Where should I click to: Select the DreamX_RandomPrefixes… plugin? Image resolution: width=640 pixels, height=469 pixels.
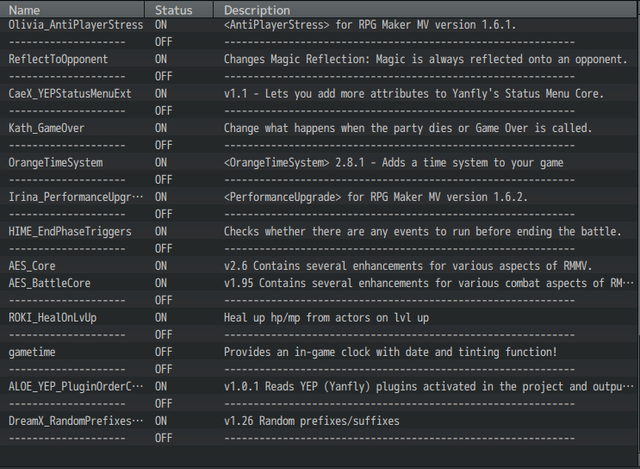(76, 421)
